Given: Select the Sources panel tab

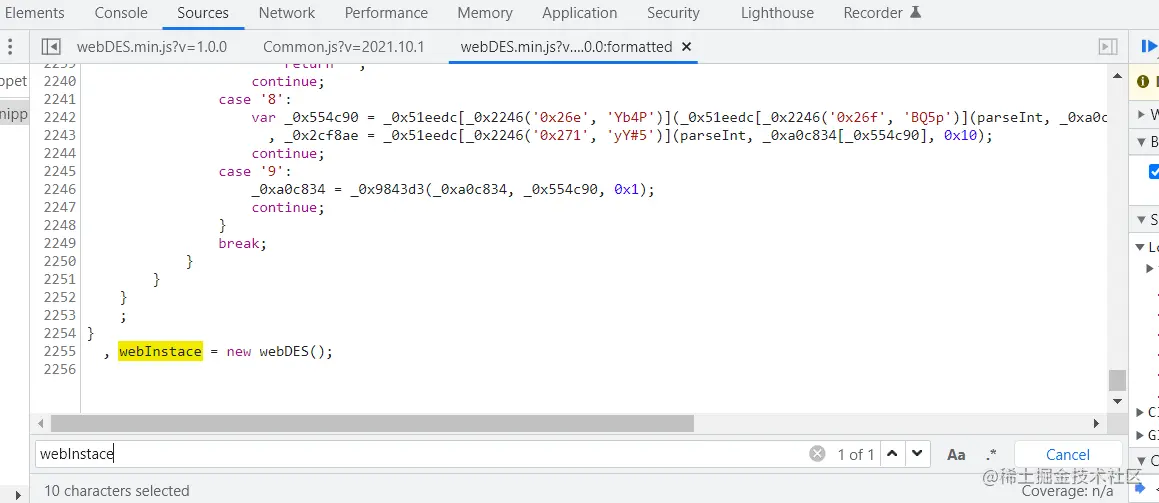Looking at the screenshot, I should pos(203,13).
